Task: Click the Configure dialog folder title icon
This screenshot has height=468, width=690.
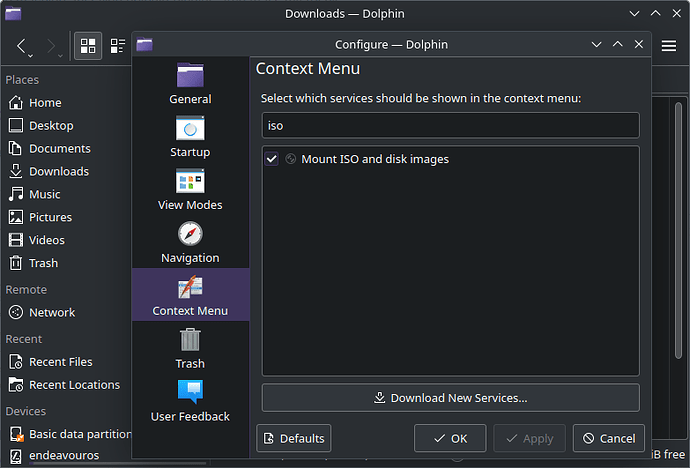Action: pos(144,44)
